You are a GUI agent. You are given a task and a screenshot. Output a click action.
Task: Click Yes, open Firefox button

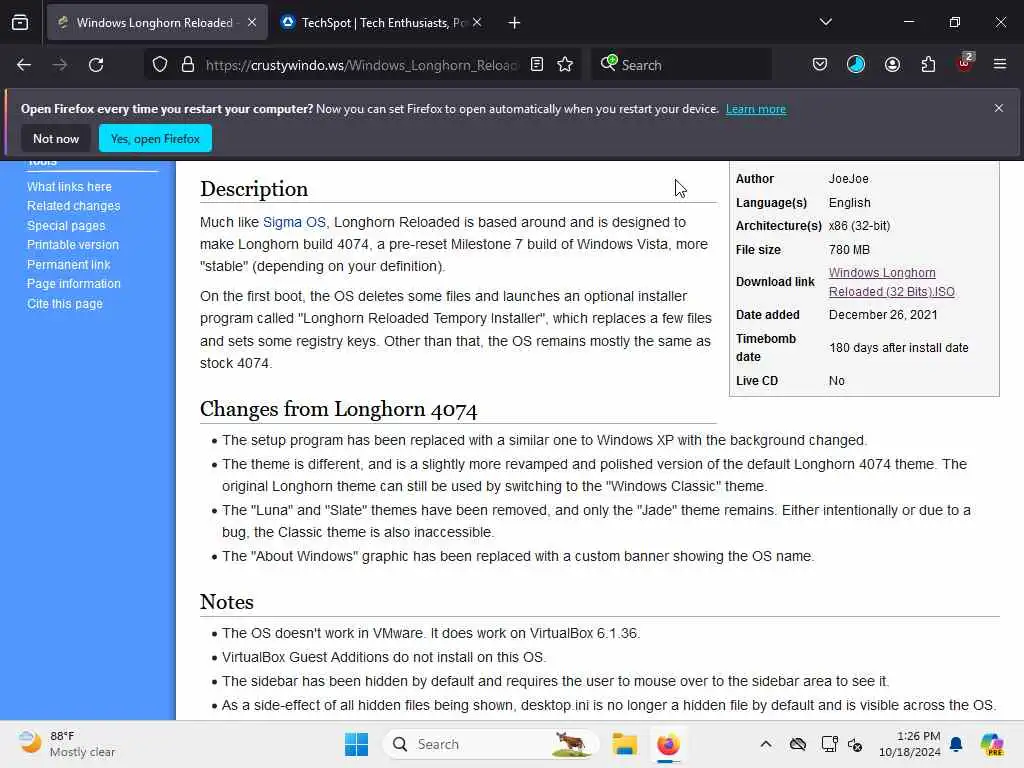(155, 138)
